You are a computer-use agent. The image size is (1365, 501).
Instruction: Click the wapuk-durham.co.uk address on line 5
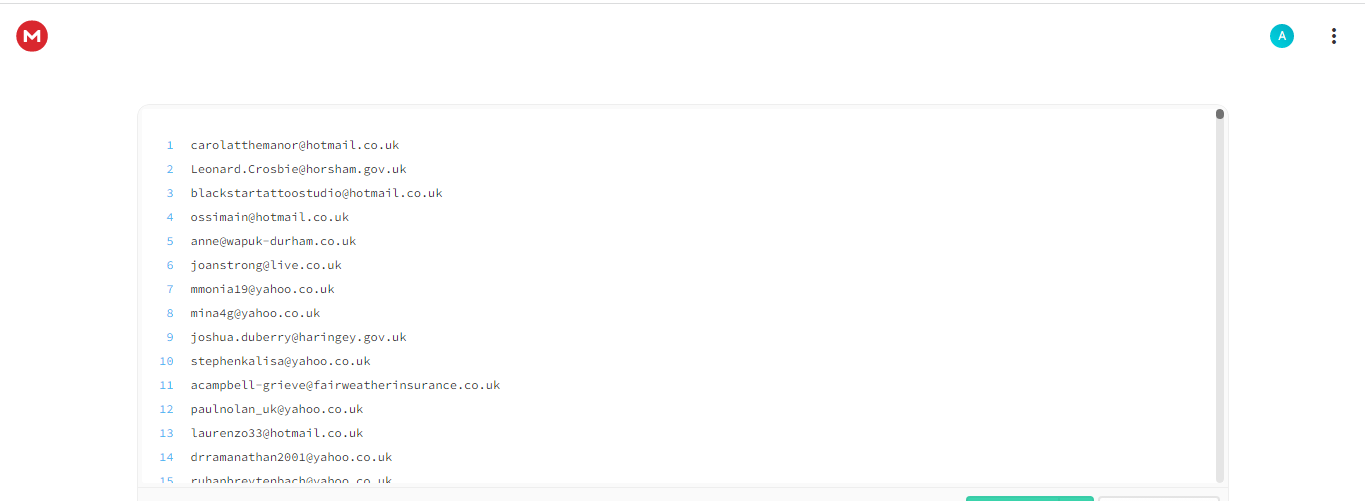[273, 241]
